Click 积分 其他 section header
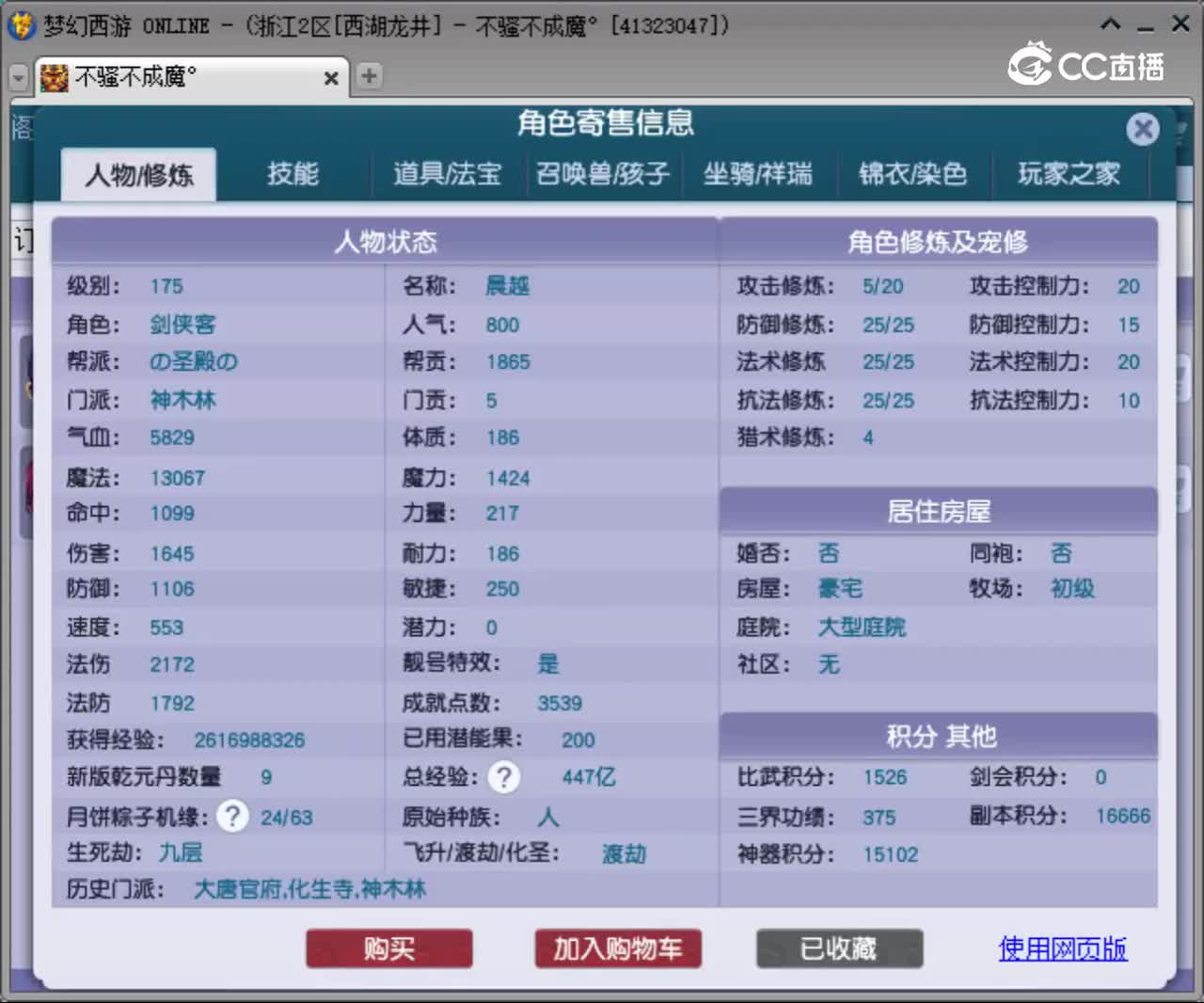The height and width of the screenshot is (1003, 1204). 938,737
